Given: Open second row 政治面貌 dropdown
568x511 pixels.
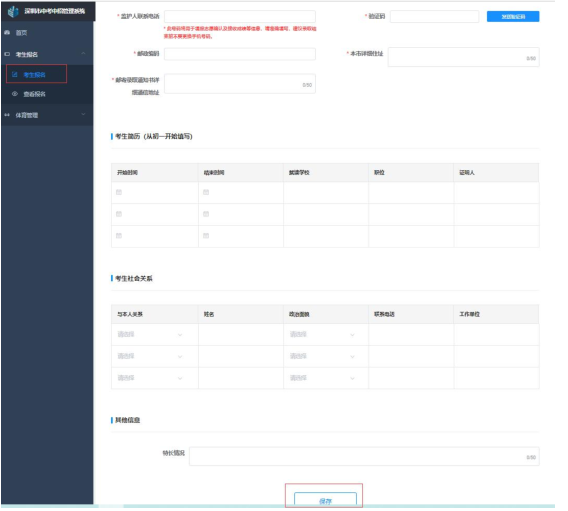Looking at the screenshot, I should (x=322, y=356).
